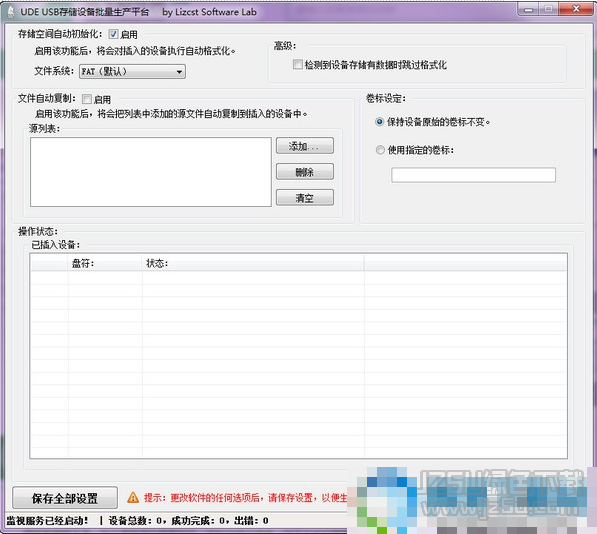
Task: Check 检测到设备存储有数据时跳过格式化 option
Action: coord(298,64)
